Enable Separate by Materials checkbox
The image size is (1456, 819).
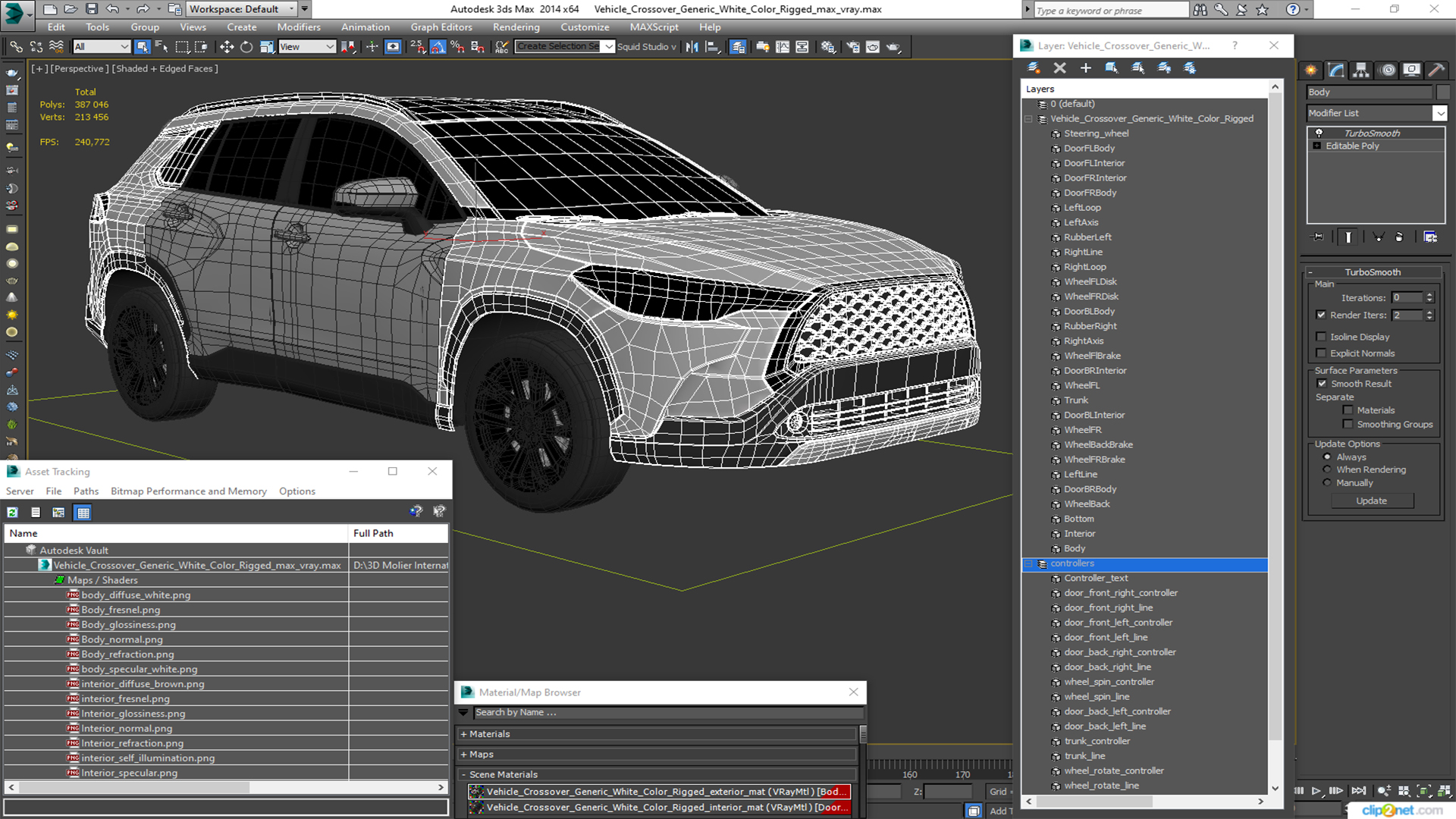(1348, 410)
